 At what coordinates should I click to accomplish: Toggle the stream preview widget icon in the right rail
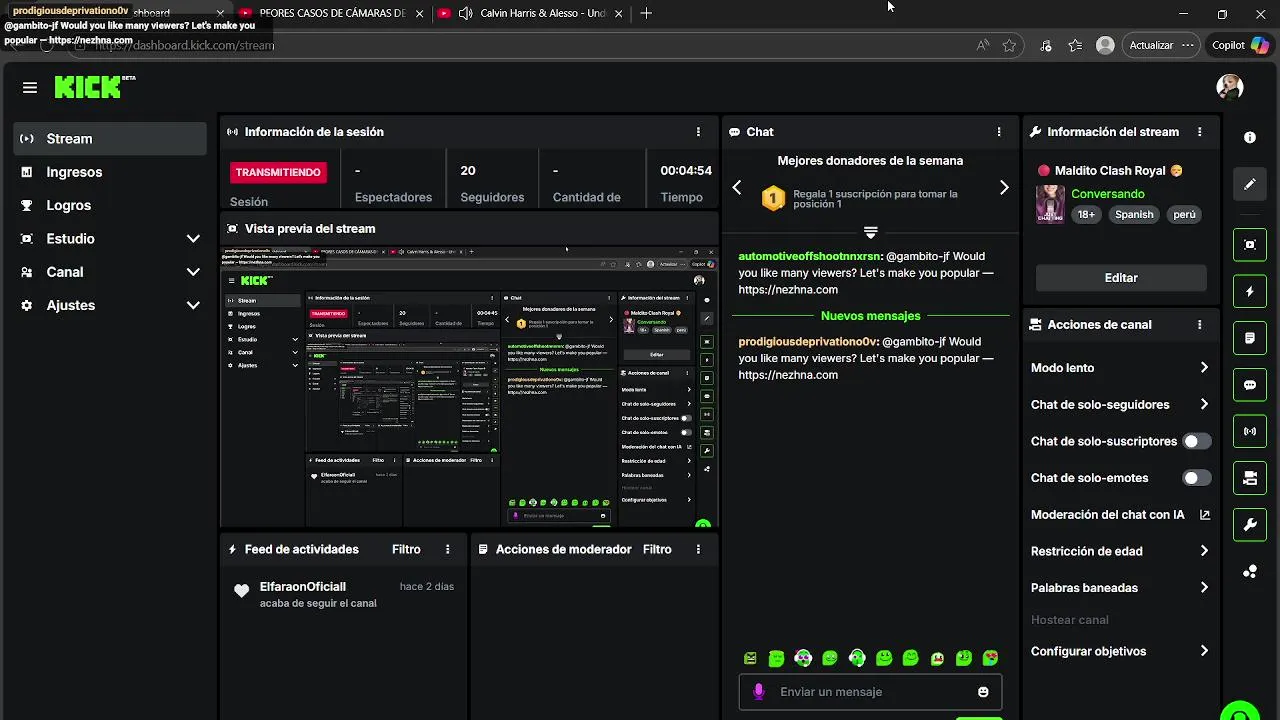point(1250,245)
